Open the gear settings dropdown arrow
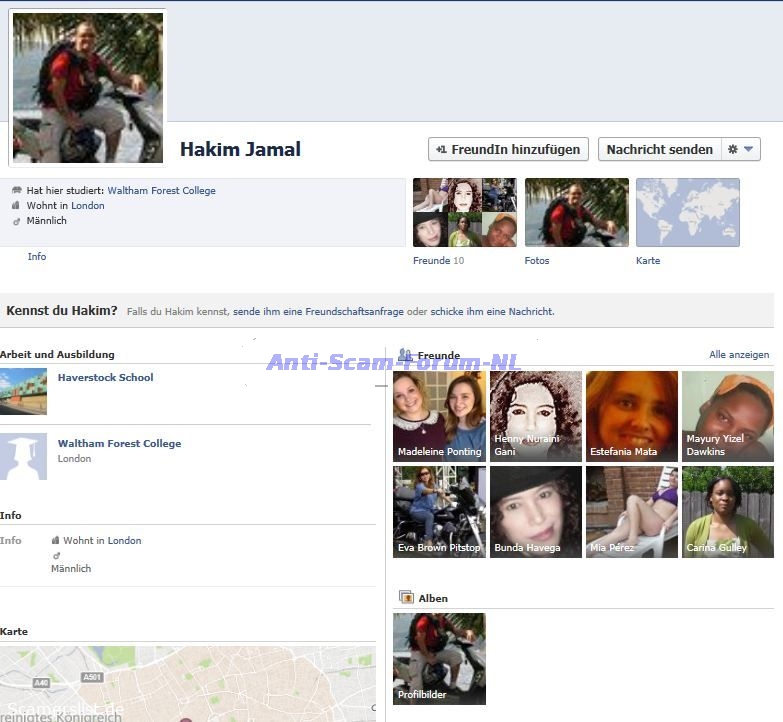Viewport: 783px width, 722px height. pyautogui.click(x=741, y=149)
